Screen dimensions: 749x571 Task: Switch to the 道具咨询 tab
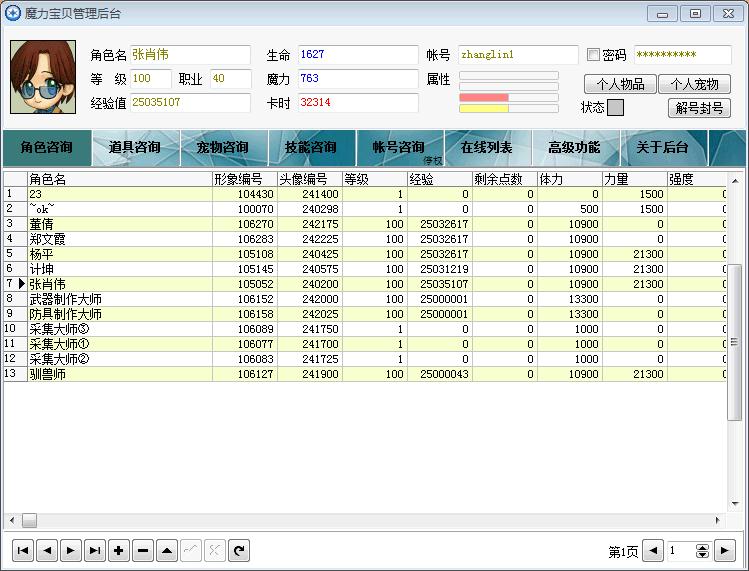point(135,148)
